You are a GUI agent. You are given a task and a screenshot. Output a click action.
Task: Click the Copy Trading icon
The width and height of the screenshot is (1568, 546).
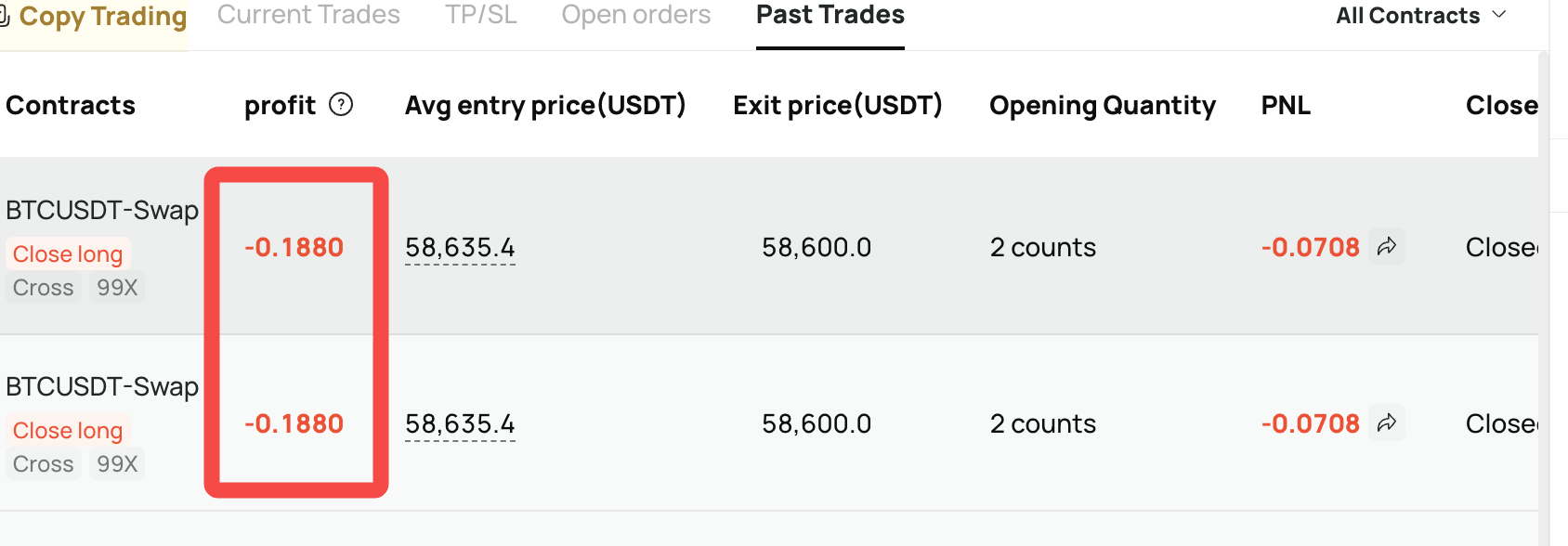(x=5, y=16)
